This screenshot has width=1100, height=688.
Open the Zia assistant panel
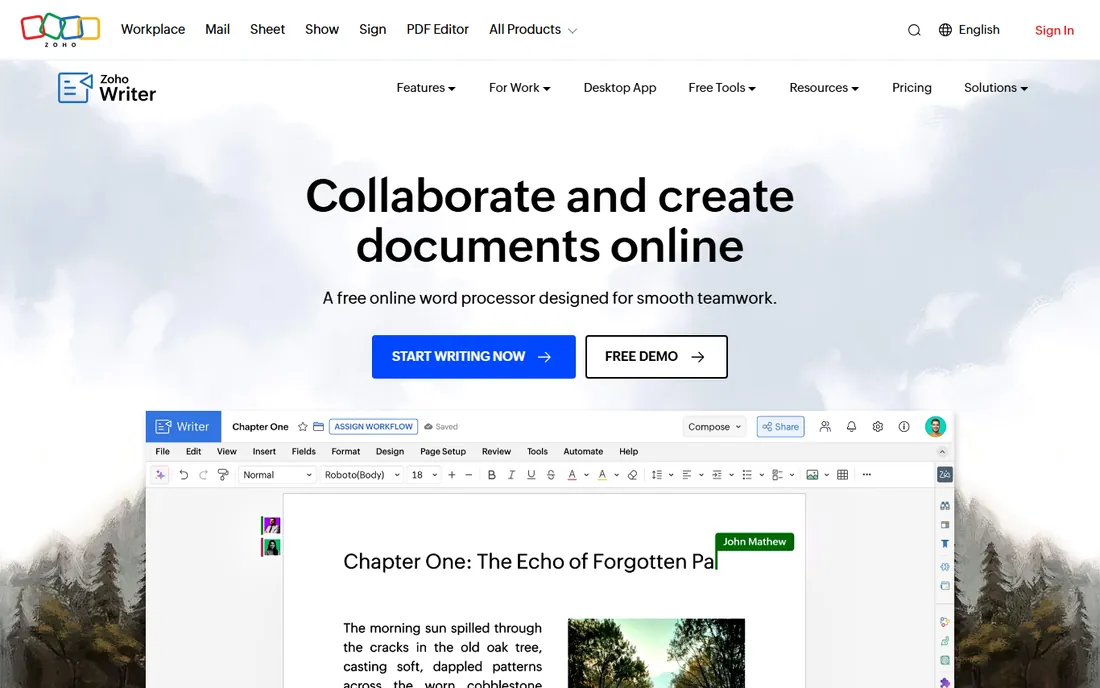(945, 475)
